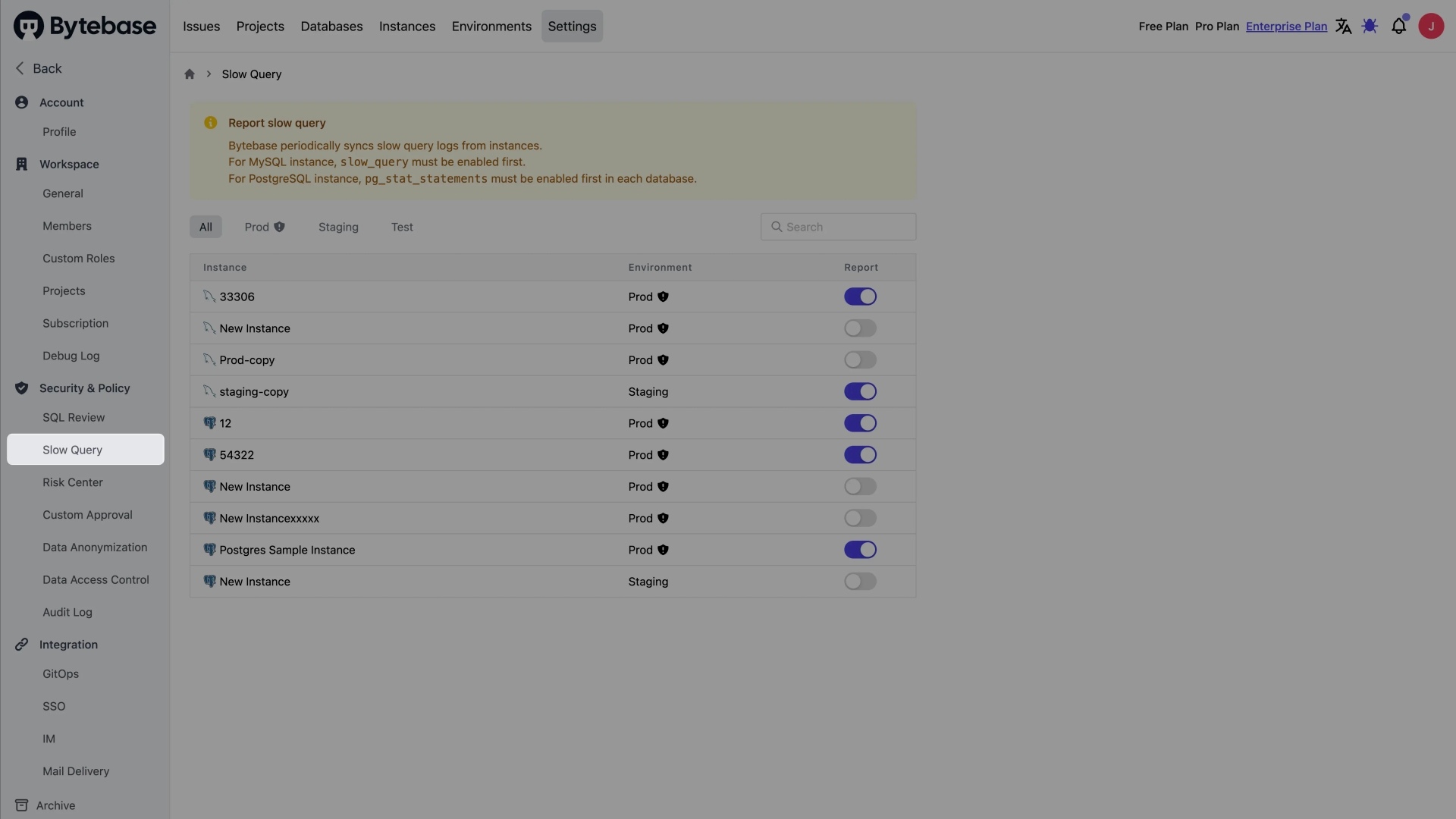Select the Staging environment filter tab
1456x819 pixels.
click(338, 226)
